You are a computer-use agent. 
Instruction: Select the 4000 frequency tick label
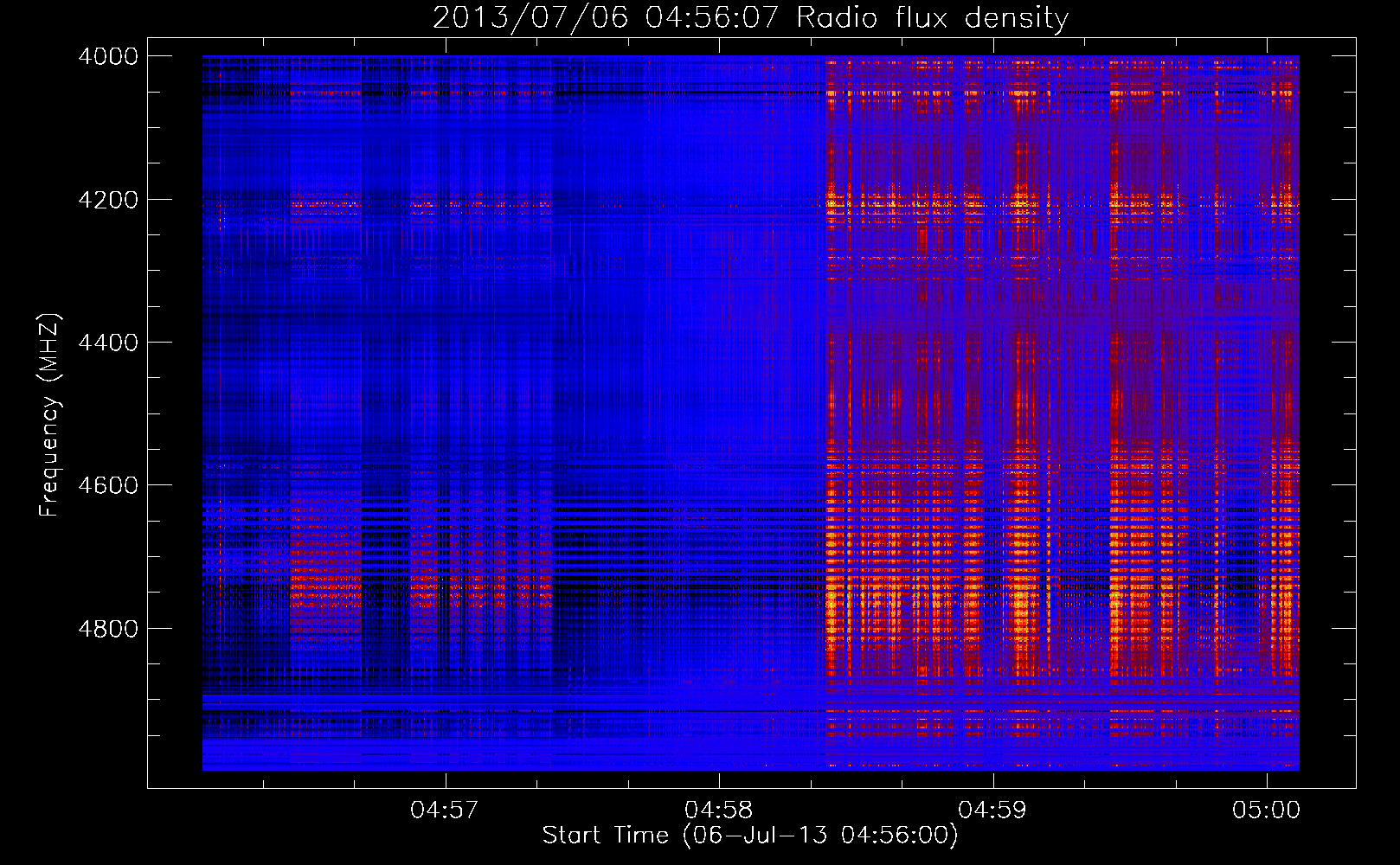[x=108, y=56]
